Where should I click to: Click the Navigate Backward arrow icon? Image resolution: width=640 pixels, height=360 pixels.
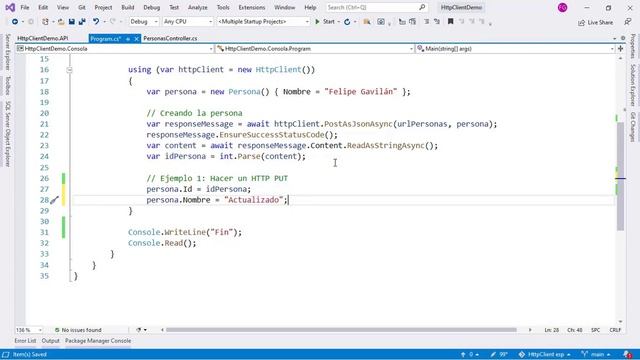(15, 22)
